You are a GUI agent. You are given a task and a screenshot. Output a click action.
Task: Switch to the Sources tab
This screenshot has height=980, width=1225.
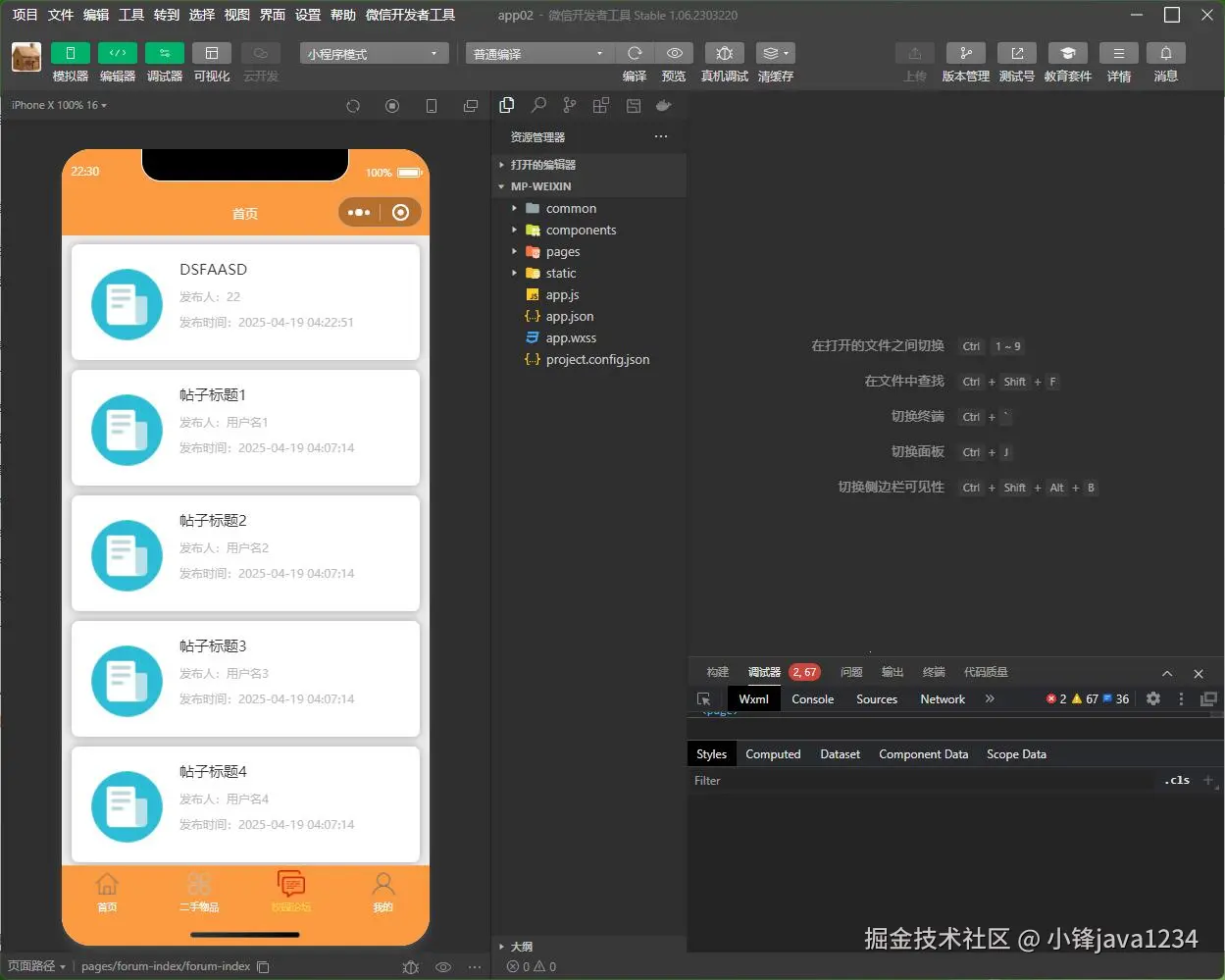876,698
